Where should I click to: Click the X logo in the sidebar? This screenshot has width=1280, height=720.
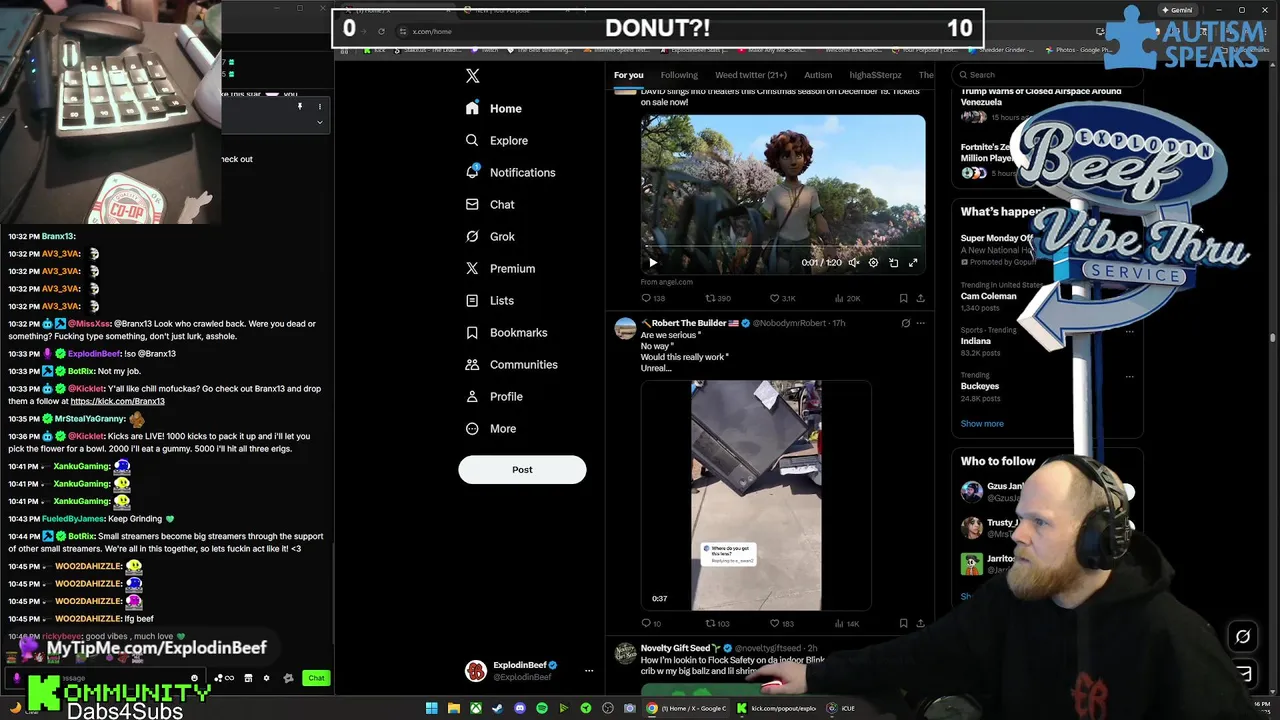[473, 76]
